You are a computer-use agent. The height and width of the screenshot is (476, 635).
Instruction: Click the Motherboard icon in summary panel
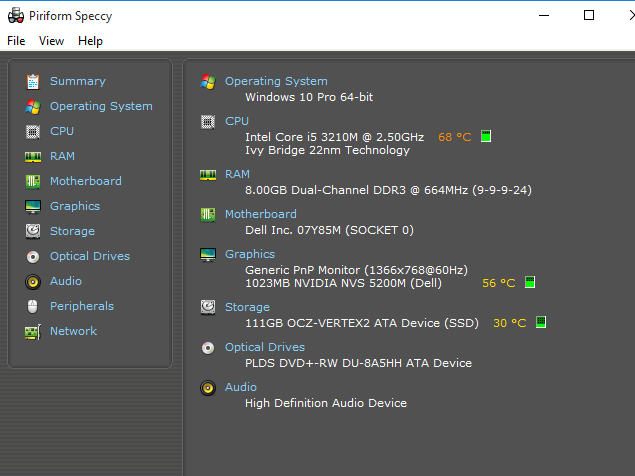[x=208, y=214]
